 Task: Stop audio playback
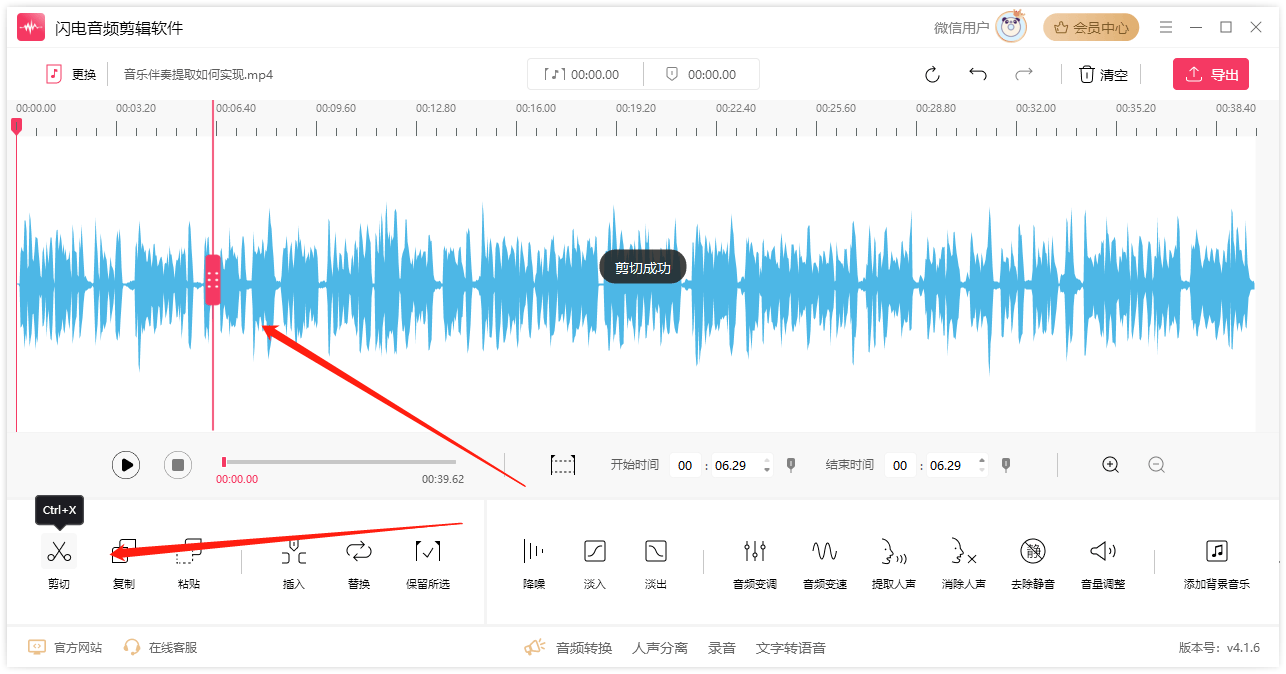click(178, 465)
